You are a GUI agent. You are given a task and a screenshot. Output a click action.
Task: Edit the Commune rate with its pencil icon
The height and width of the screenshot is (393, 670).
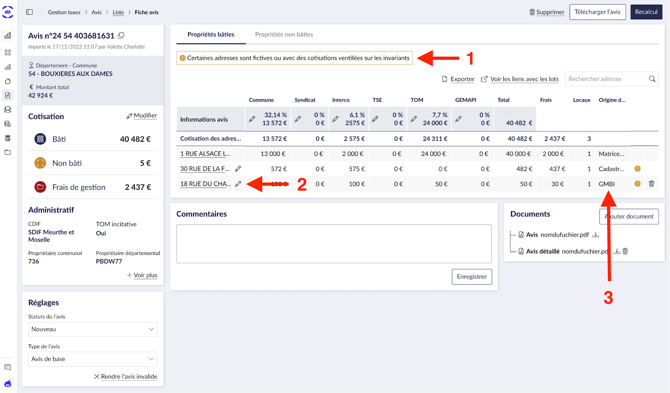[252, 119]
